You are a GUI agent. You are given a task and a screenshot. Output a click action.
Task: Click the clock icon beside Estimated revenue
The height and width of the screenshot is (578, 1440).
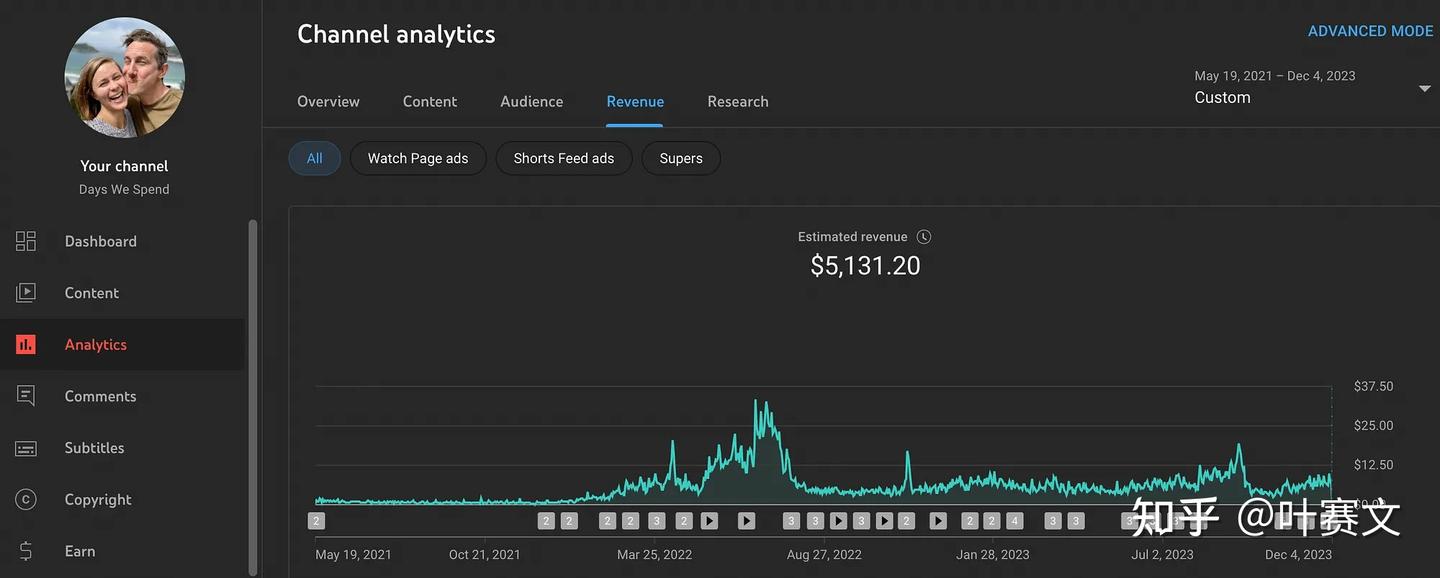924,237
